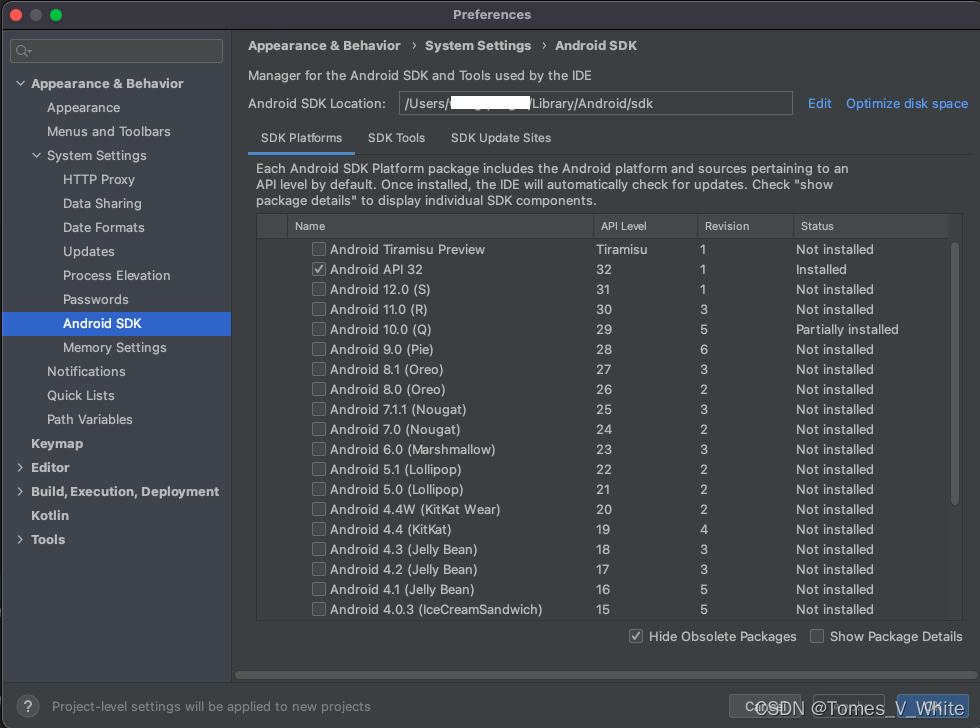Image resolution: width=980 pixels, height=728 pixels.
Task: Select HTTP Proxy in sidebar
Action: [99, 179]
